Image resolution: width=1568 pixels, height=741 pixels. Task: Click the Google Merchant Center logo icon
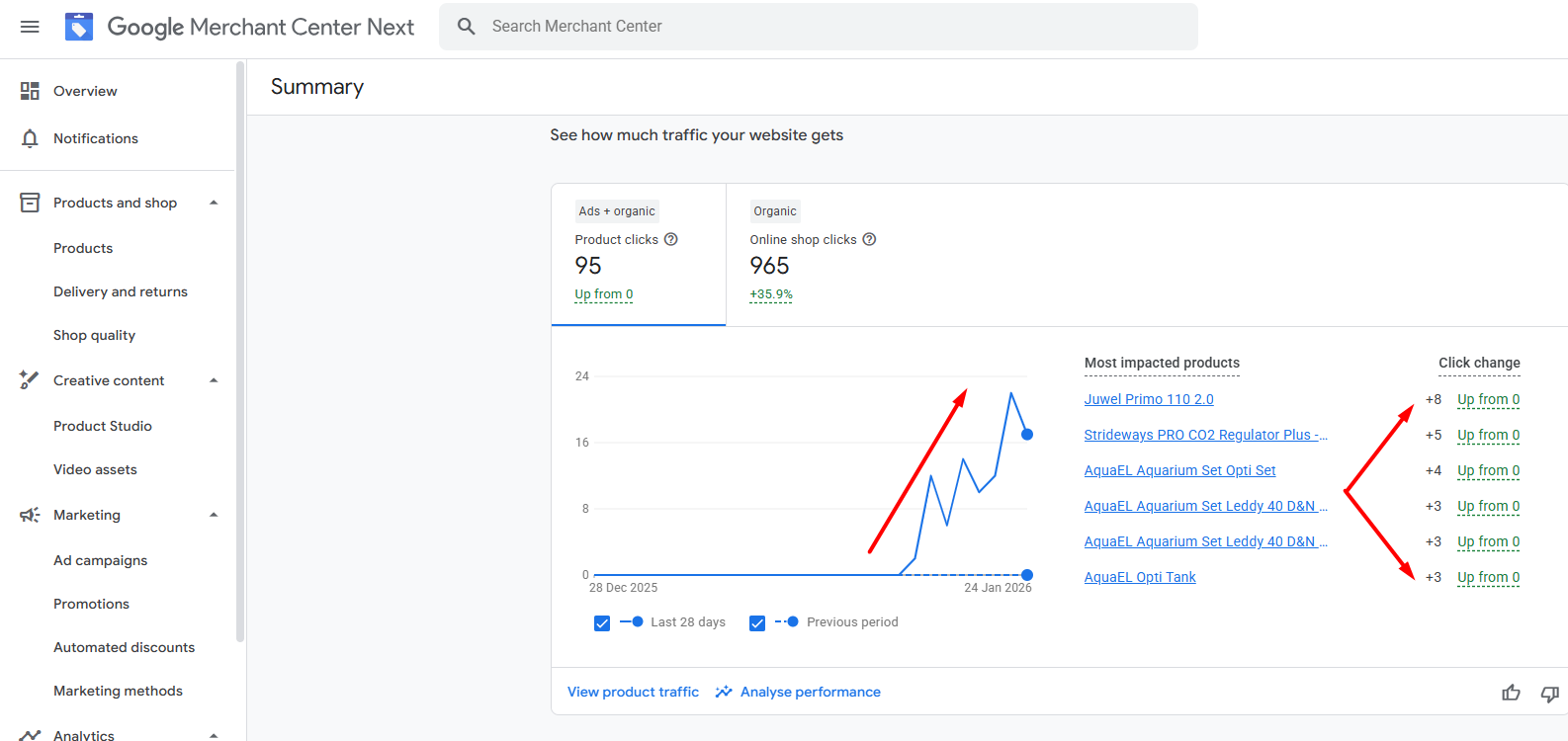pos(79,27)
